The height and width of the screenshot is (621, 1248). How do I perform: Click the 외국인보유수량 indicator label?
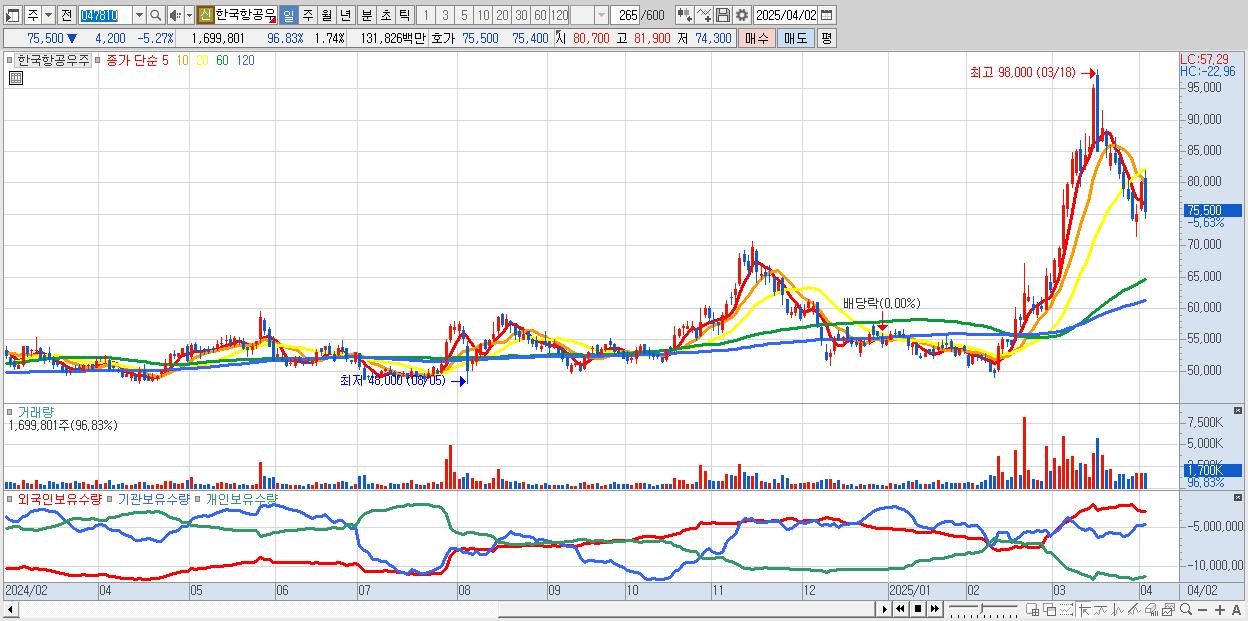59,498
